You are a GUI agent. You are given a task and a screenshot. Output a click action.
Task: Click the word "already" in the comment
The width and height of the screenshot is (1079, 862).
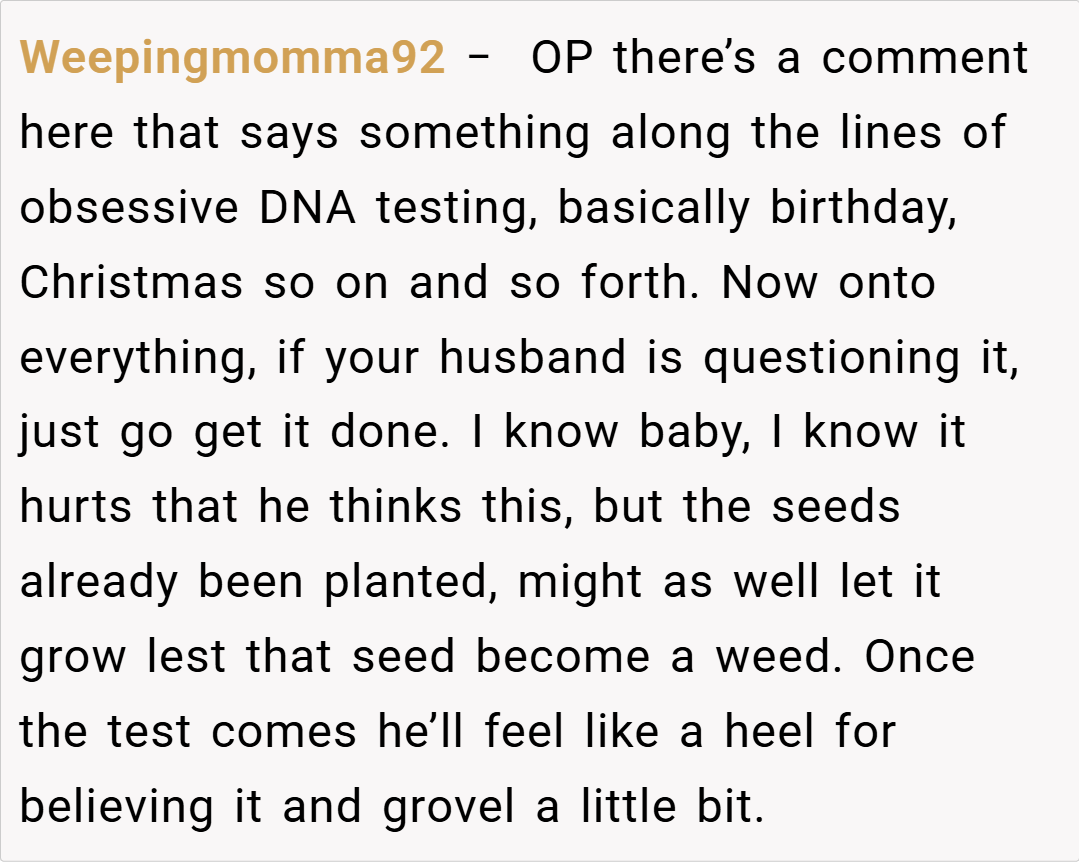click(98, 583)
